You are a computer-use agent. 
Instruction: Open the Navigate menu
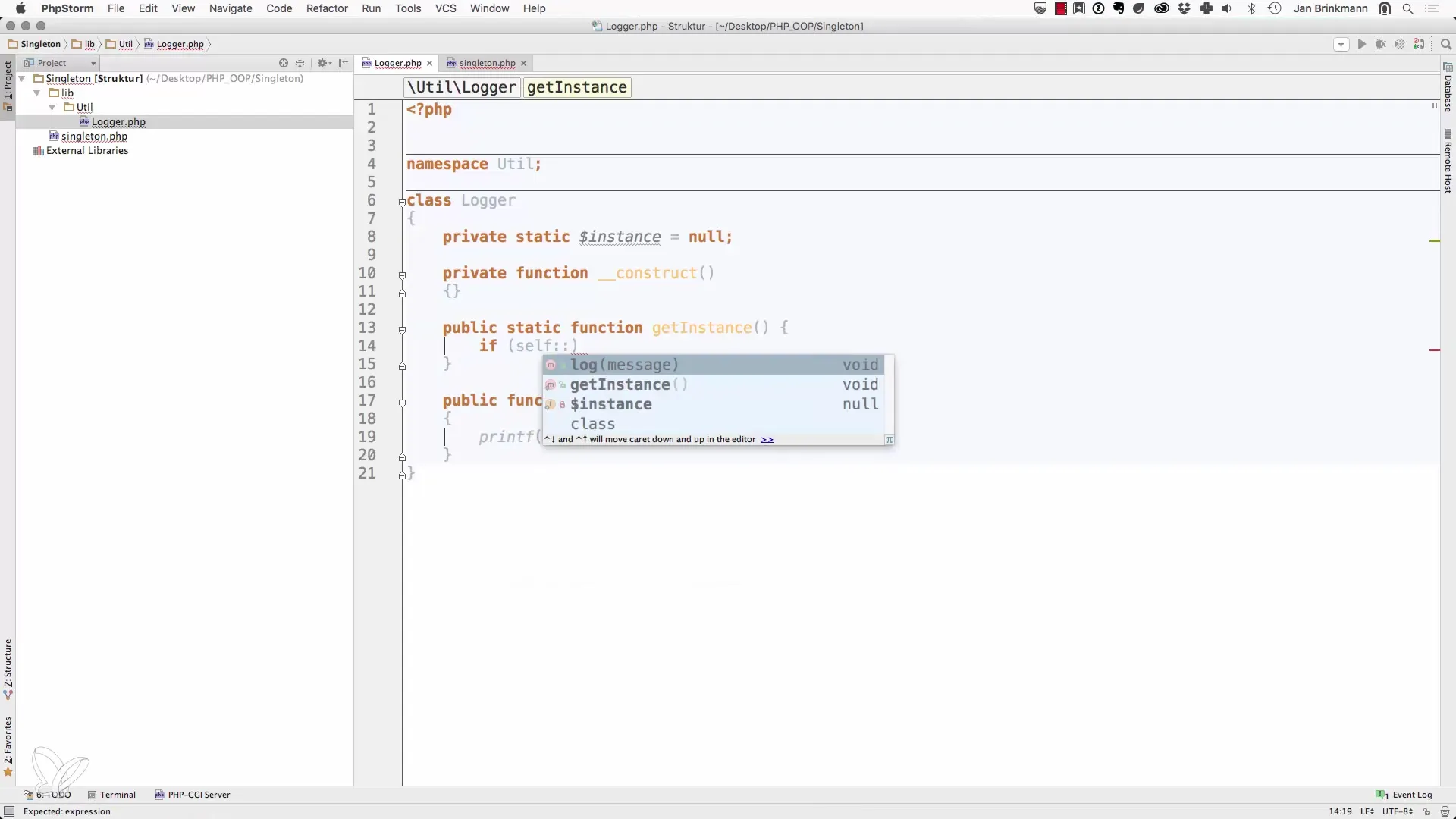tap(231, 8)
